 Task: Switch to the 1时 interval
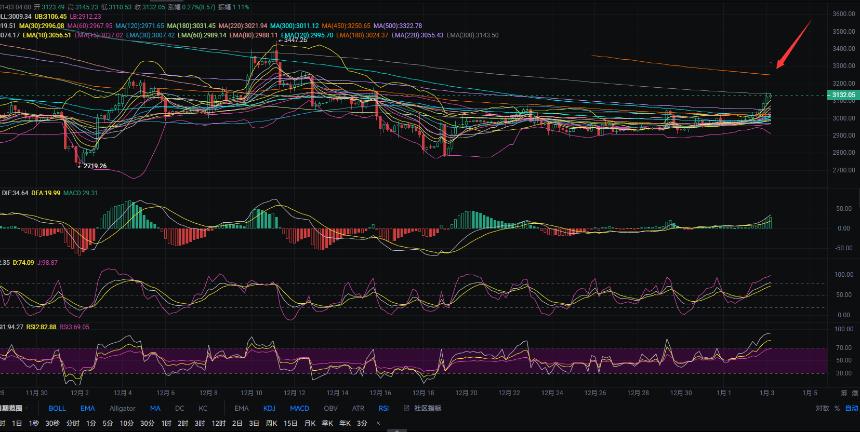pyautogui.click(x=166, y=423)
